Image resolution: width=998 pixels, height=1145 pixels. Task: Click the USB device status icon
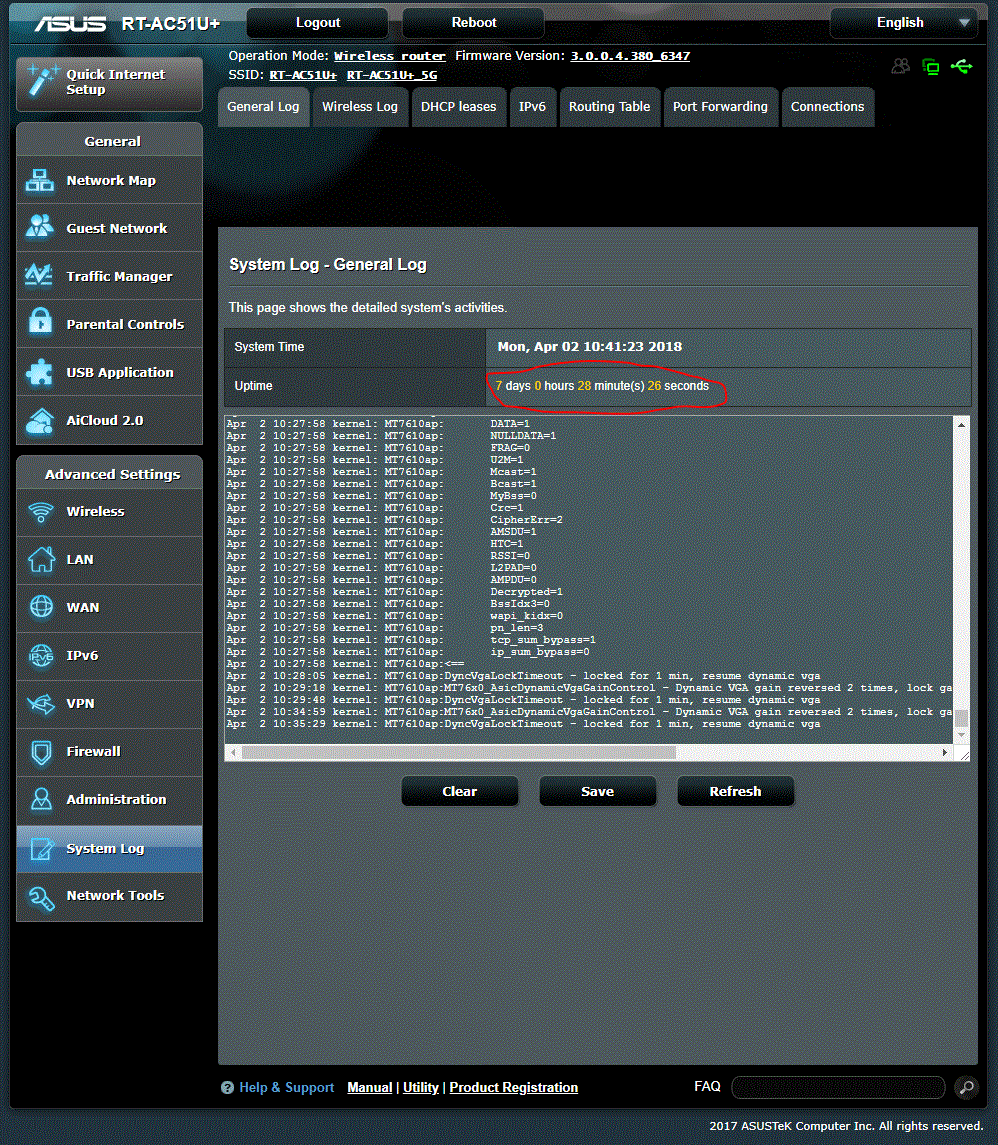[x=961, y=65]
